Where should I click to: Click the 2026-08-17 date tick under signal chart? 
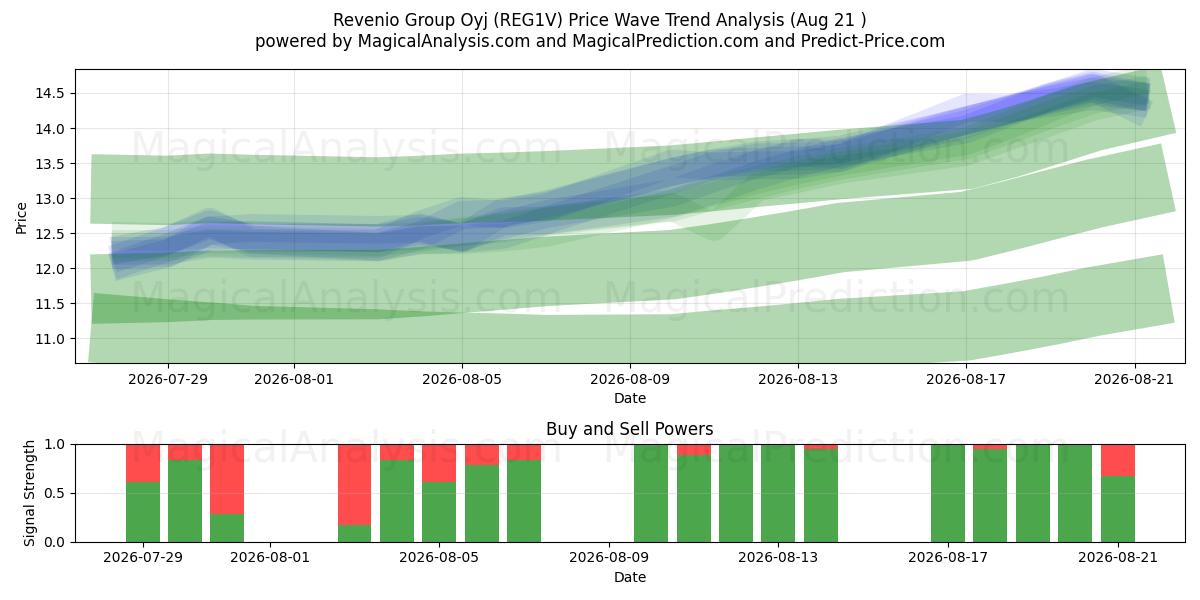[948, 557]
